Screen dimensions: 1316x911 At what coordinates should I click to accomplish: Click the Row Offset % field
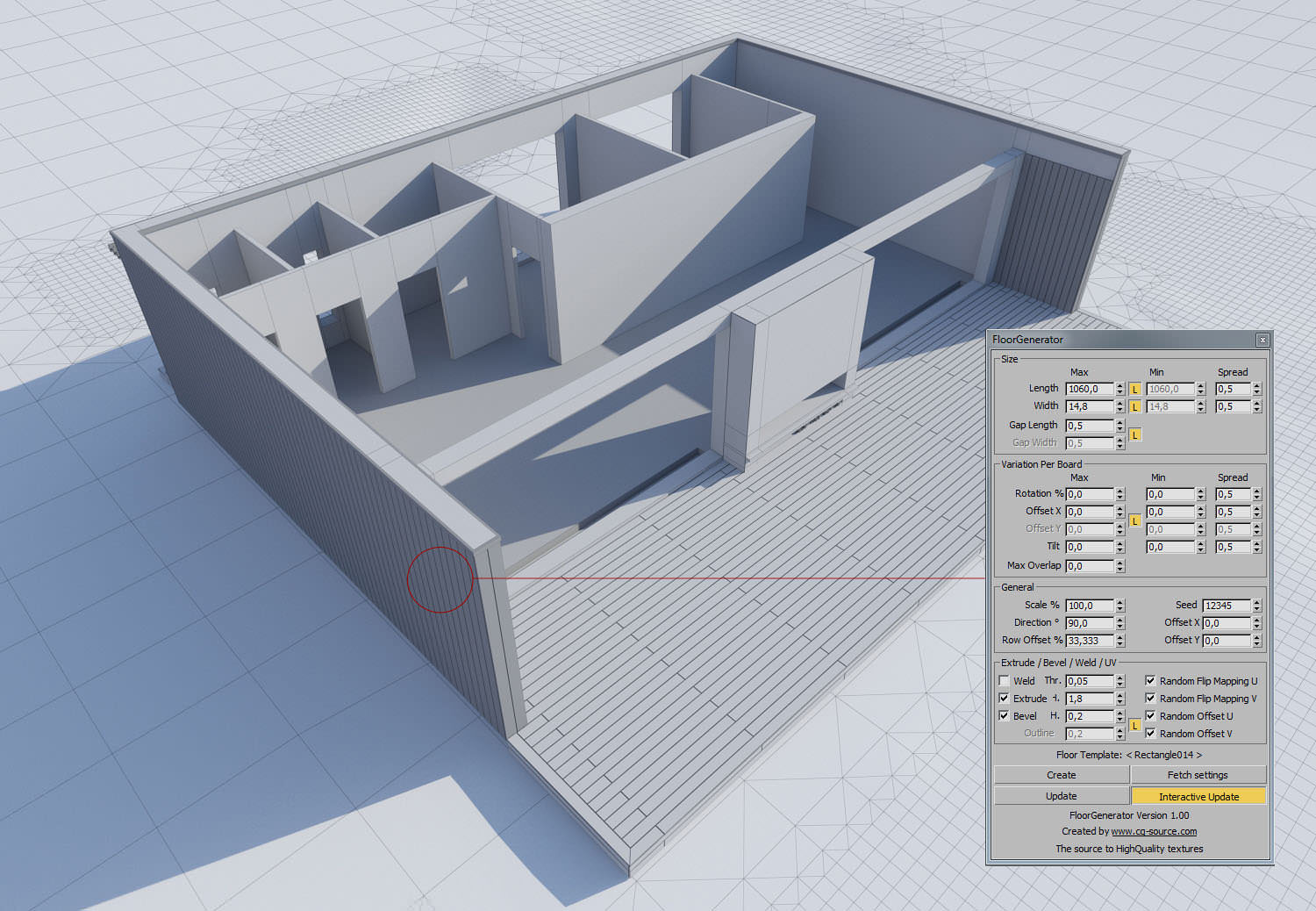1090,641
